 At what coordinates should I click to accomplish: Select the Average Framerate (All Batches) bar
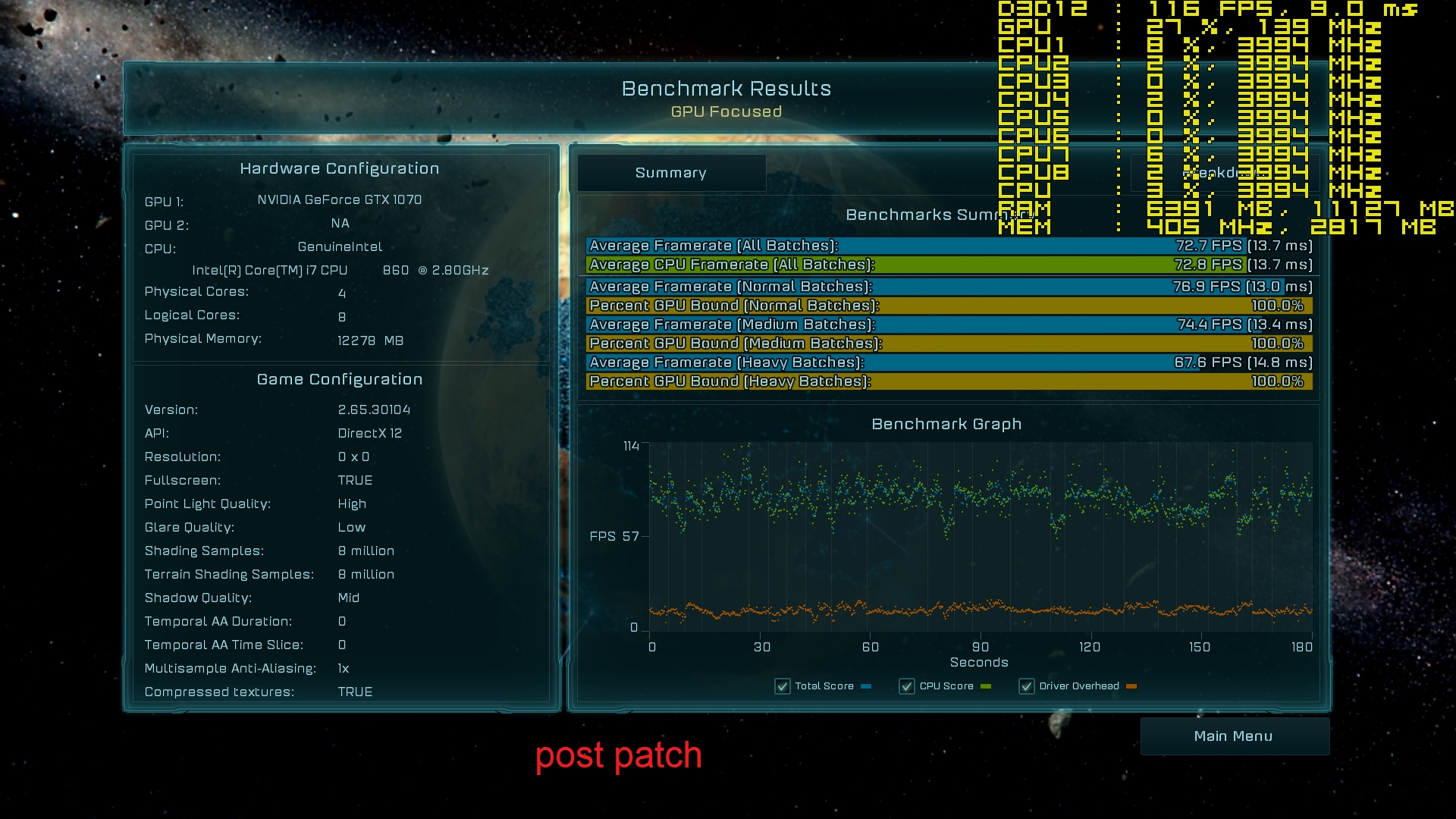tap(948, 246)
